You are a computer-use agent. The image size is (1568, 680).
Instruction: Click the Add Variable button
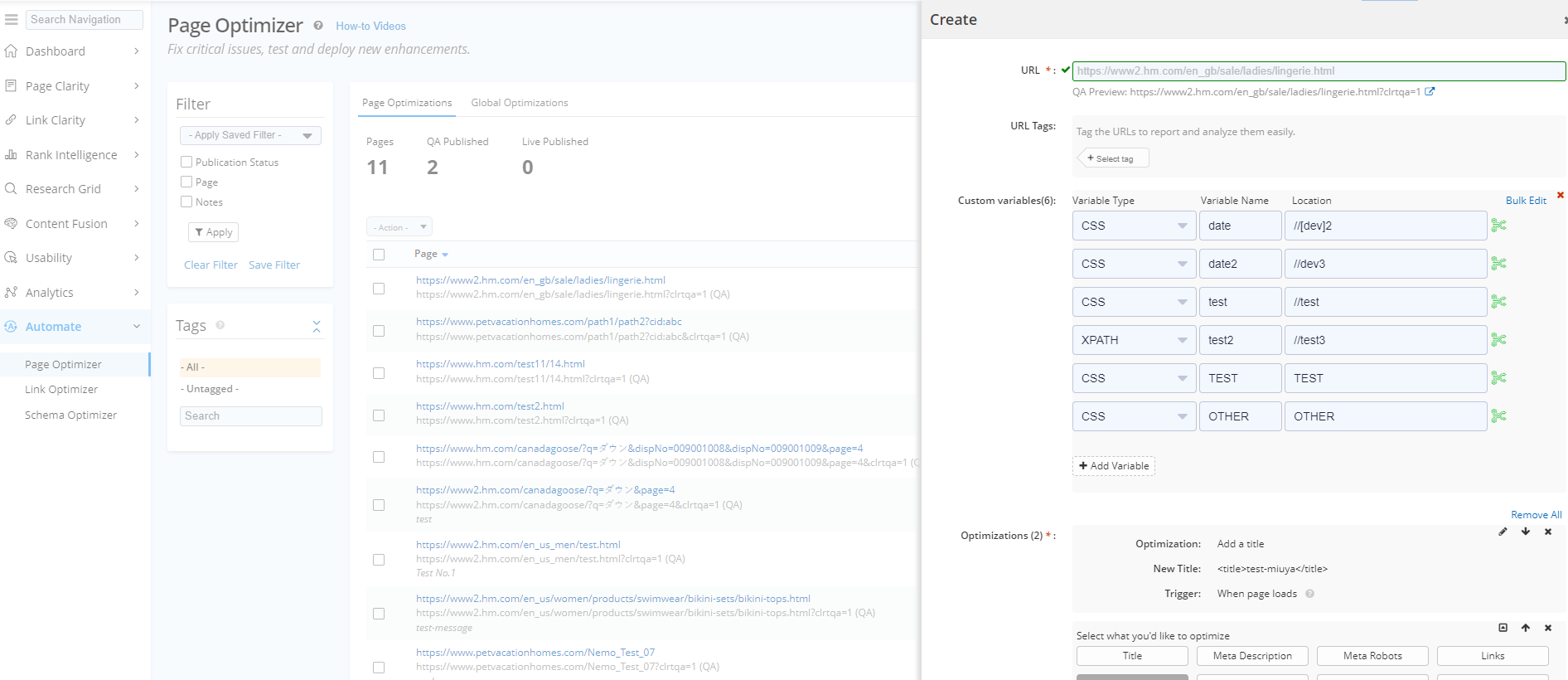tap(1113, 466)
